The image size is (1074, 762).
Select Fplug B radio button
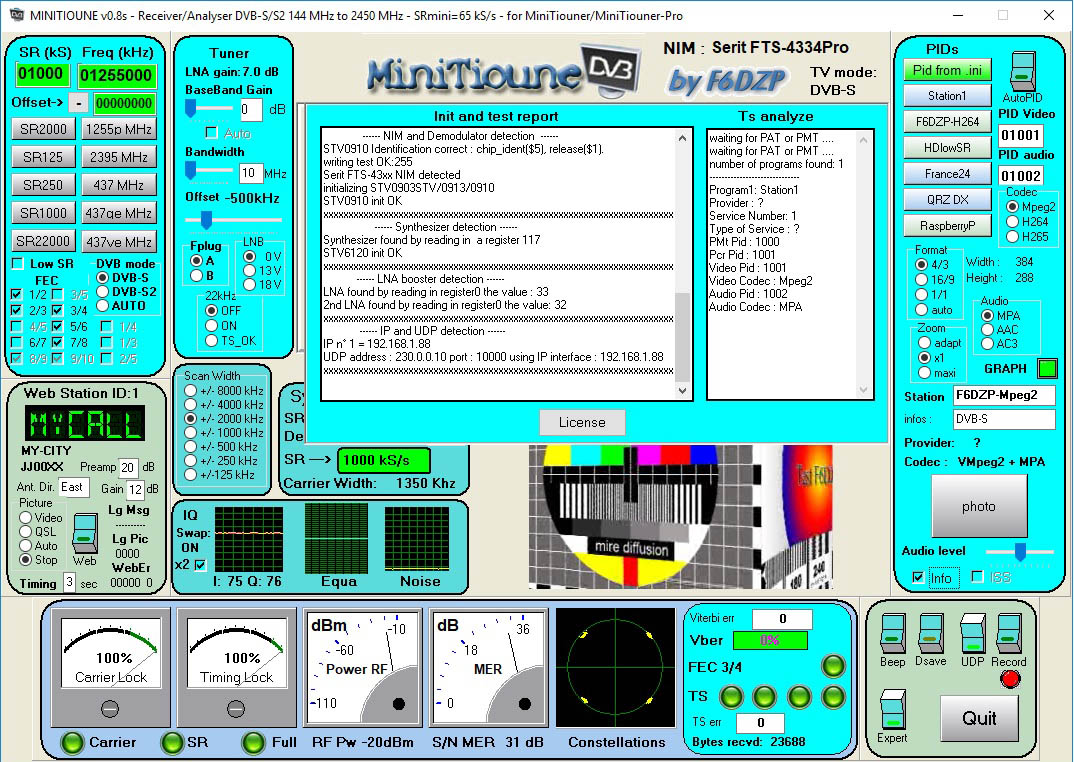(x=197, y=275)
